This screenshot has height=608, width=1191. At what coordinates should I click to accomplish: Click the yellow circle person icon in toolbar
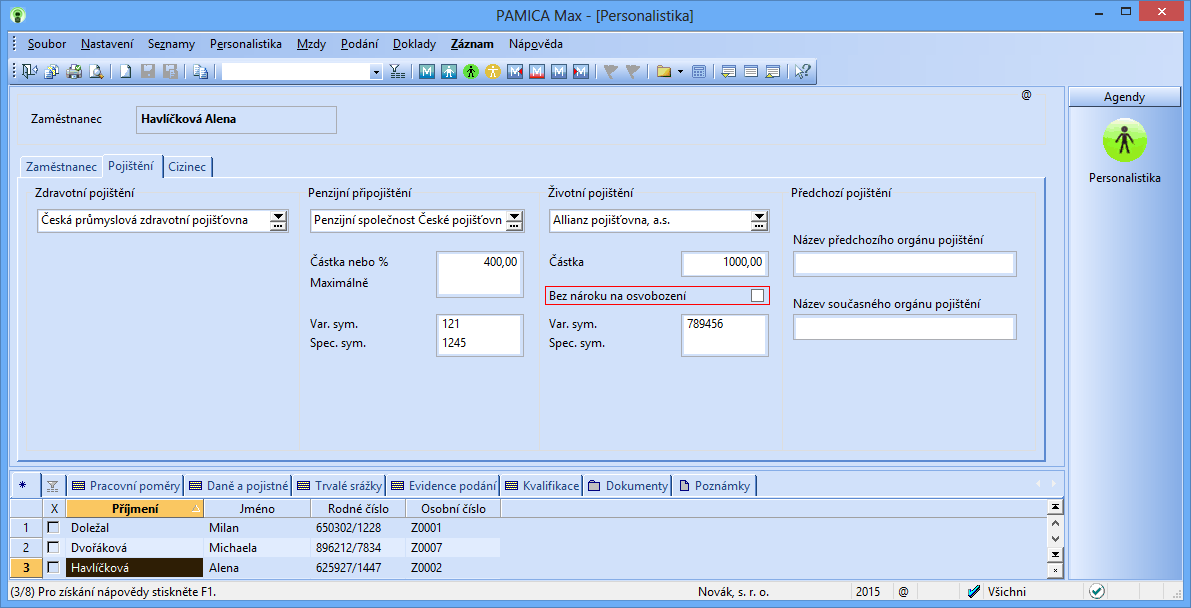494,71
